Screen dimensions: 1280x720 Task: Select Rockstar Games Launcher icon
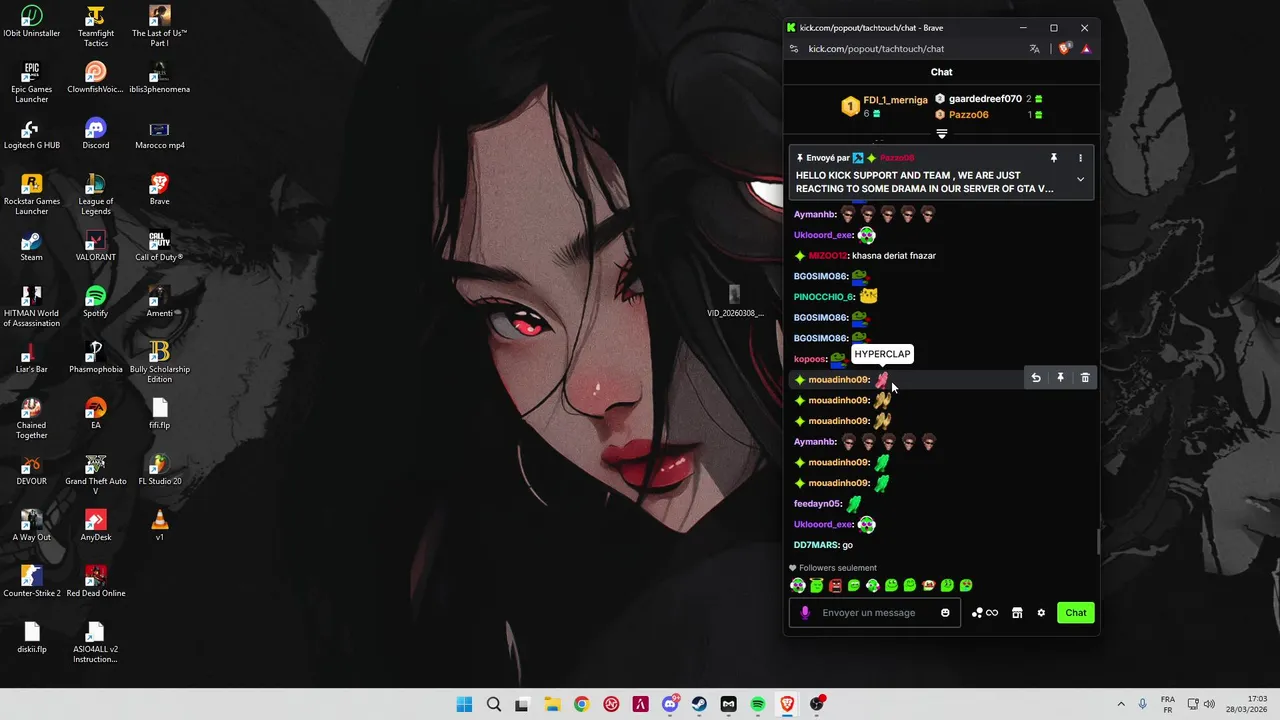click(32, 195)
